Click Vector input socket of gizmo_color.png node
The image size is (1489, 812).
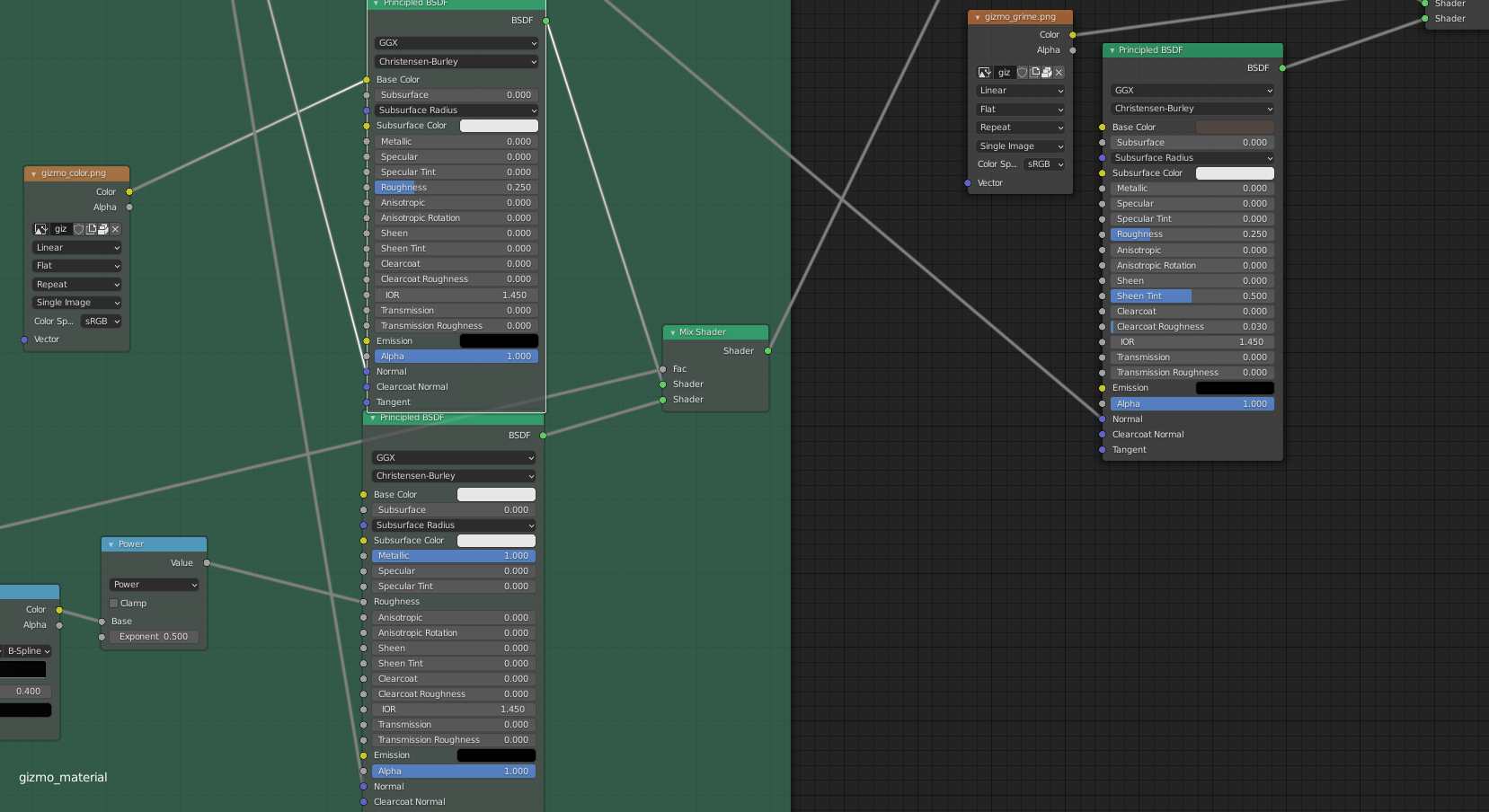coord(24,340)
